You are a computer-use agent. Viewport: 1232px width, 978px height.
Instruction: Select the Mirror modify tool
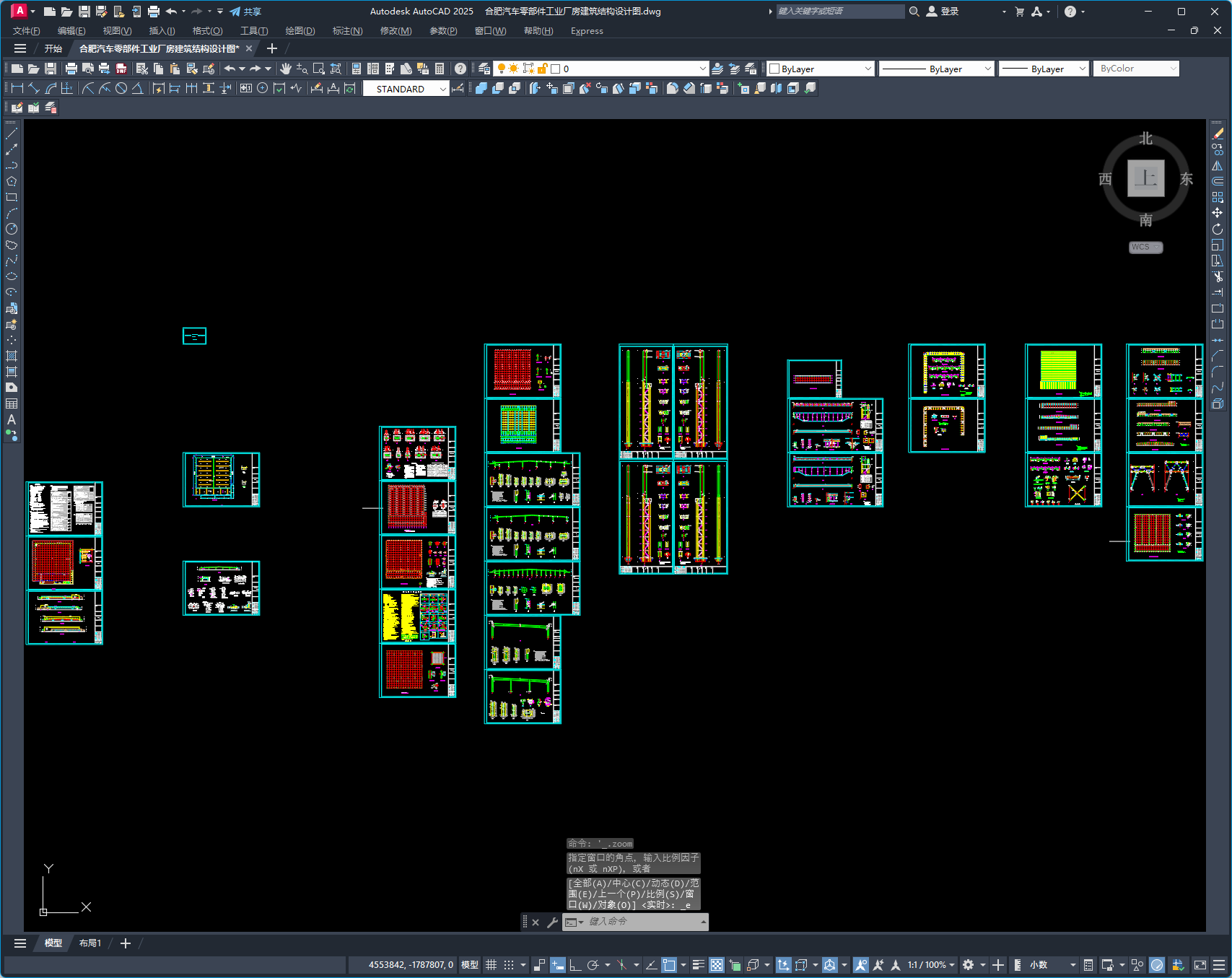[x=1218, y=165]
